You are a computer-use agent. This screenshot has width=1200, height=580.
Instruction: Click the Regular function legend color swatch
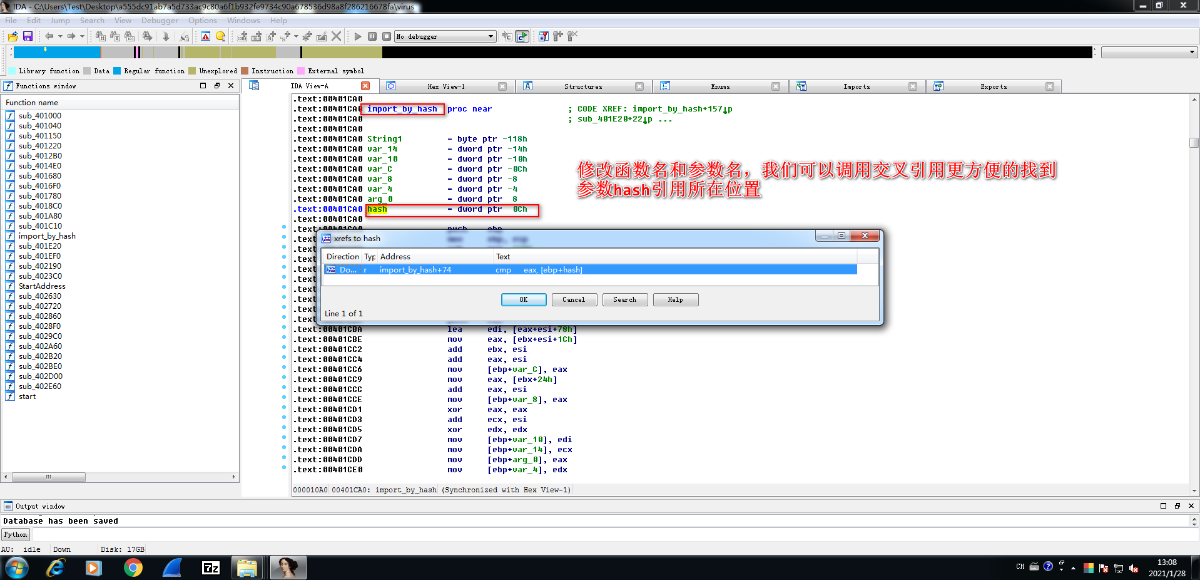[x=117, y=71]
